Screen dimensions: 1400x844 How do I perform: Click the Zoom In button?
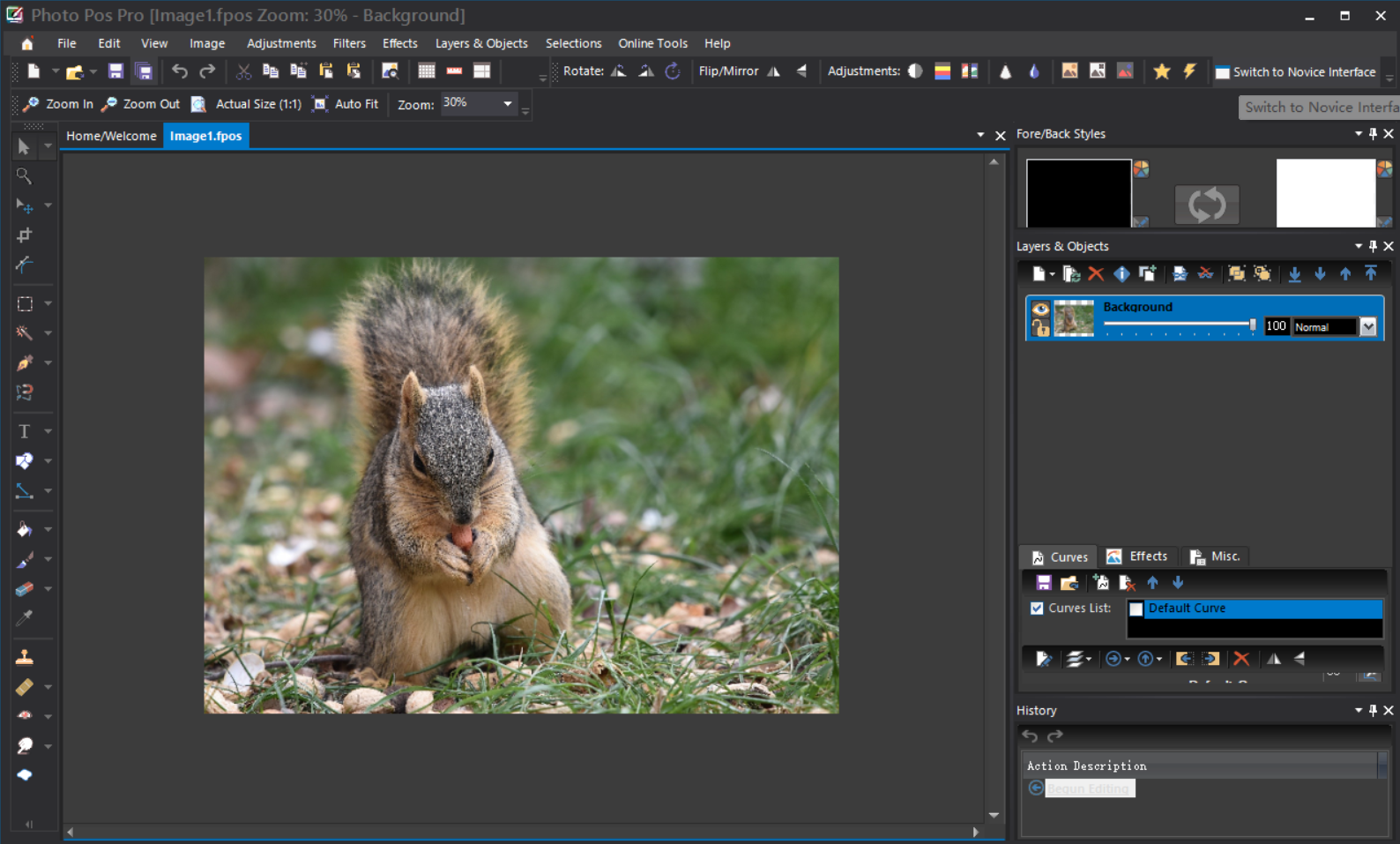(58, 104)
